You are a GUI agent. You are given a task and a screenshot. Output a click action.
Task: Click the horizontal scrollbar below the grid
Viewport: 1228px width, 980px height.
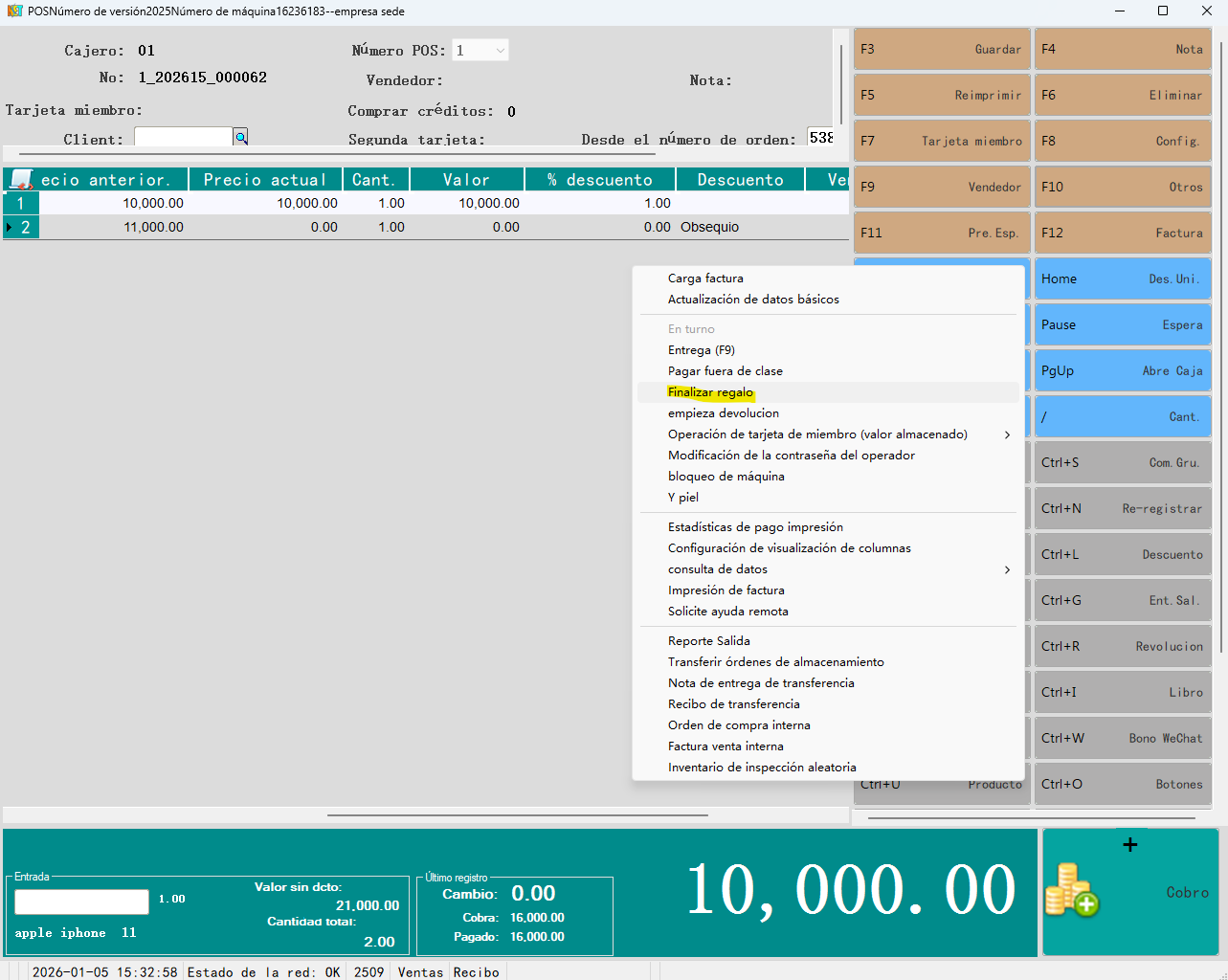point(517,815)
